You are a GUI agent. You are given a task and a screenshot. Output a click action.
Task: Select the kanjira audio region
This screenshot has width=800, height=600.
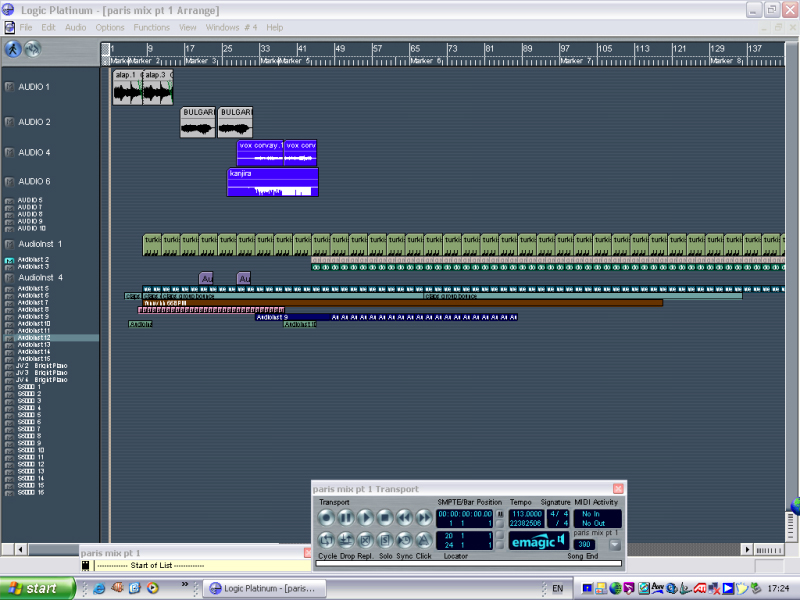(x=272, y=181)
